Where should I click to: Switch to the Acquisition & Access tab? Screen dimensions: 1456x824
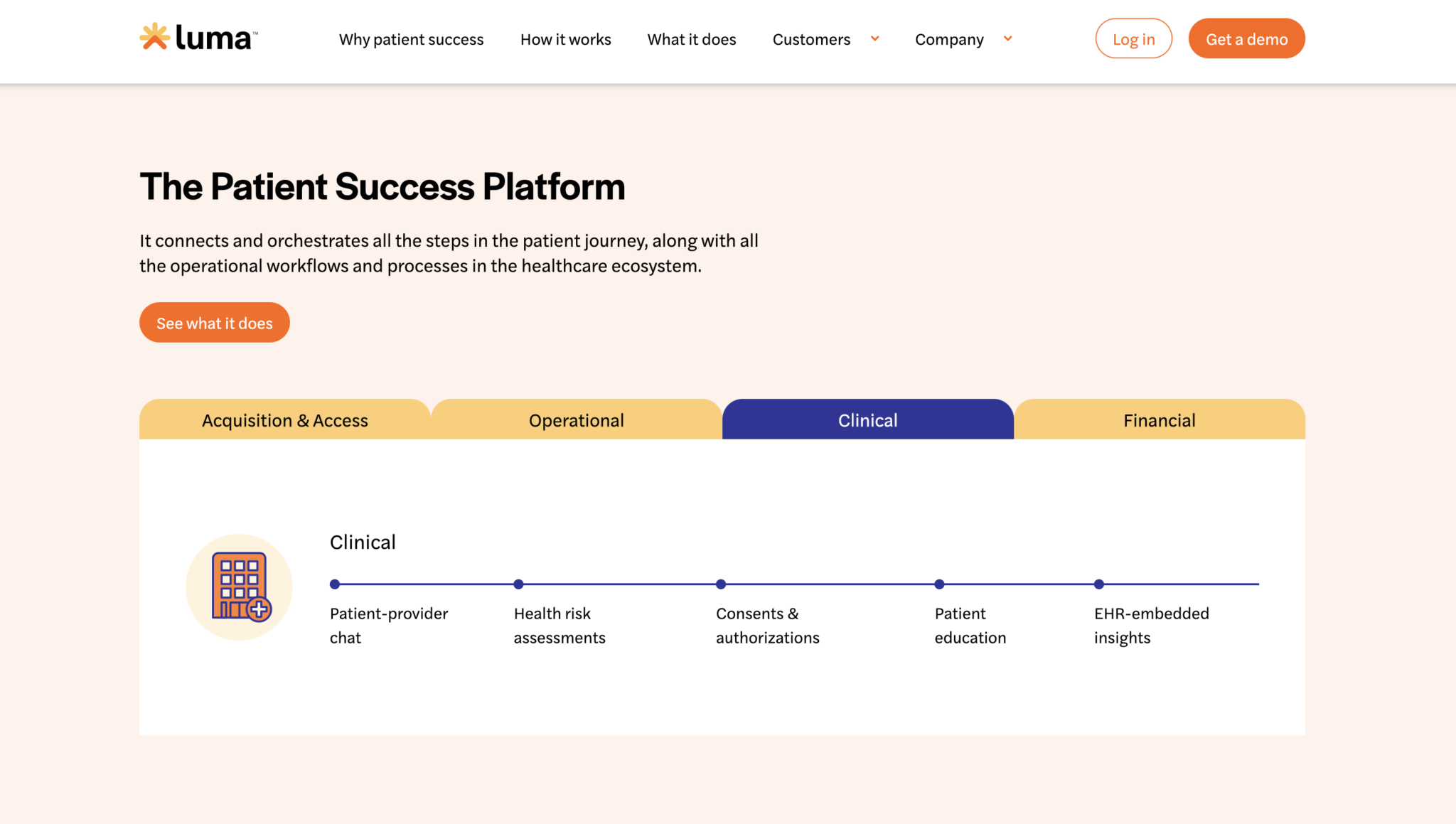284,419
